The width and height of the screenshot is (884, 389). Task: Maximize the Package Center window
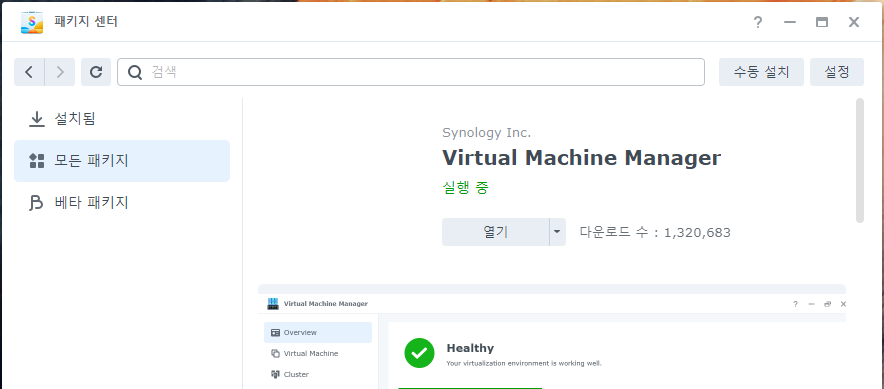pos(822,23)
